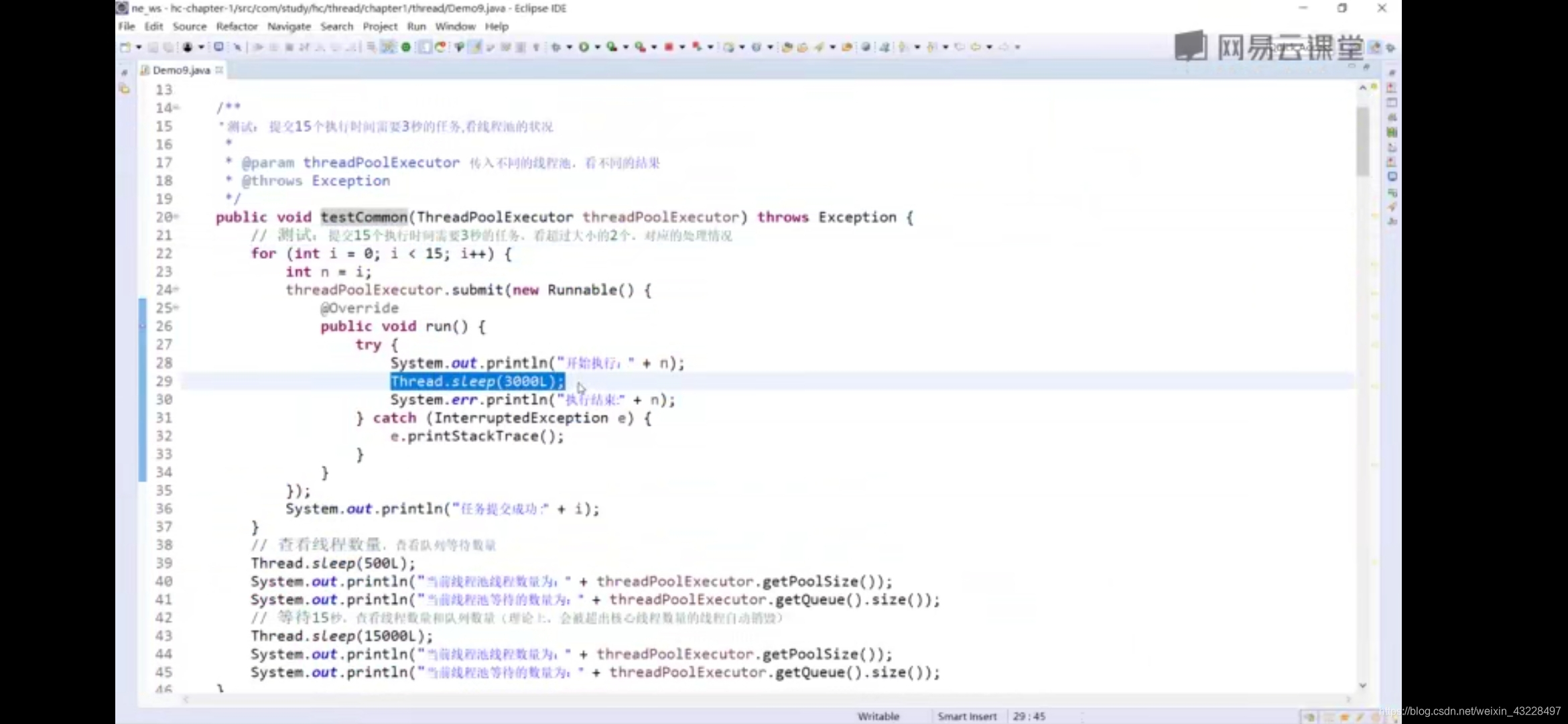Click the vertical scrollbar thumb
Image resolution: width=1568 pixels, height=724 pixels.
click(x=1362, y=141)
